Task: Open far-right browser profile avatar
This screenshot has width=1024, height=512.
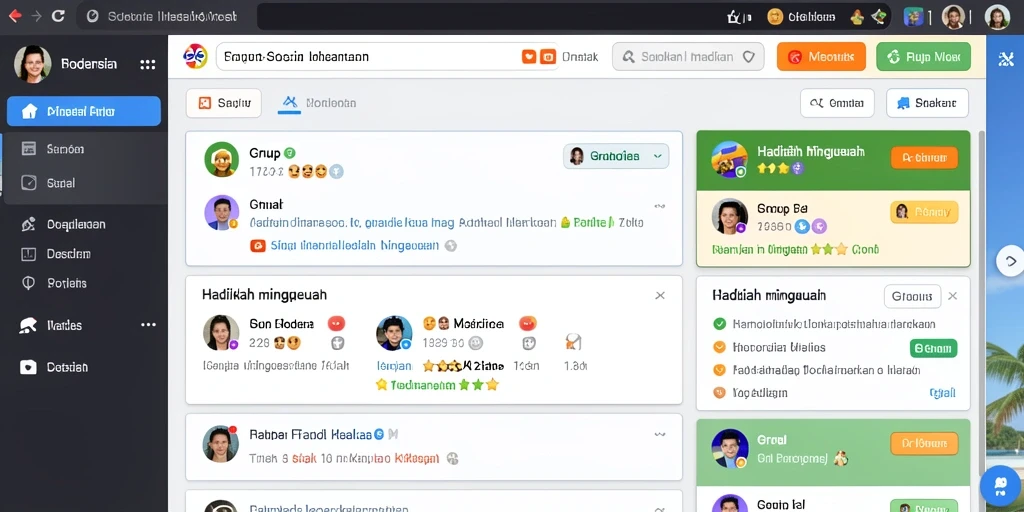Action: (x=997, y=17)
